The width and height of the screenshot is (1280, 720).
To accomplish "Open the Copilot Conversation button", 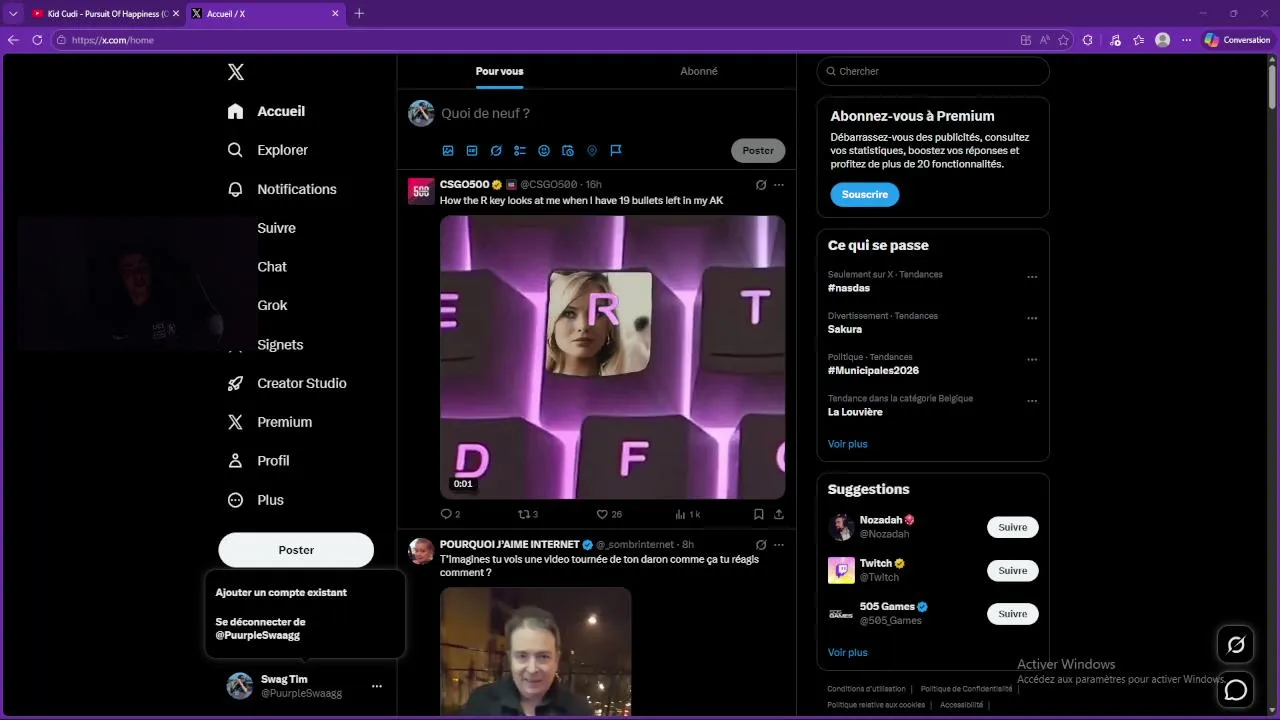I will 1237,40.
